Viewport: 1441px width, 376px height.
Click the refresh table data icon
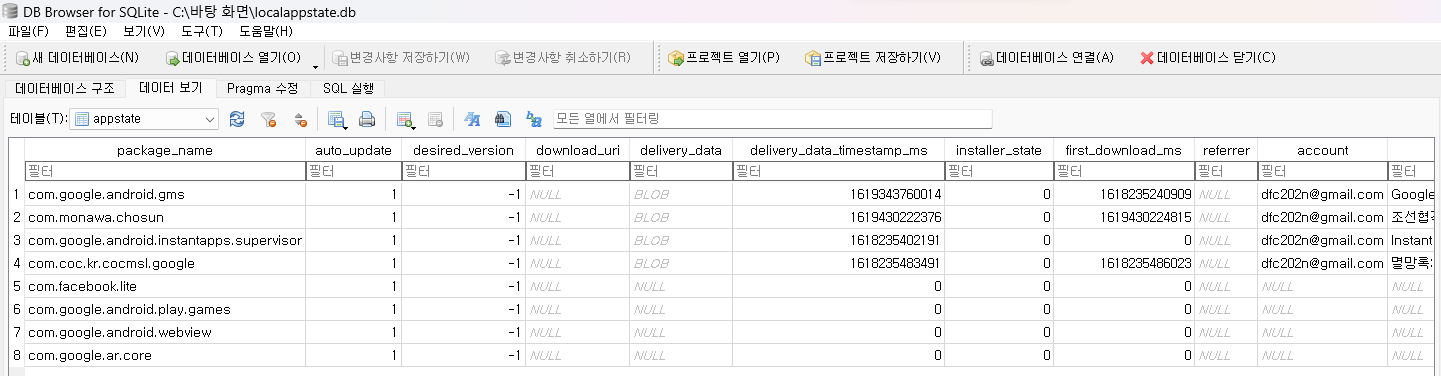[x=237, y=119]
